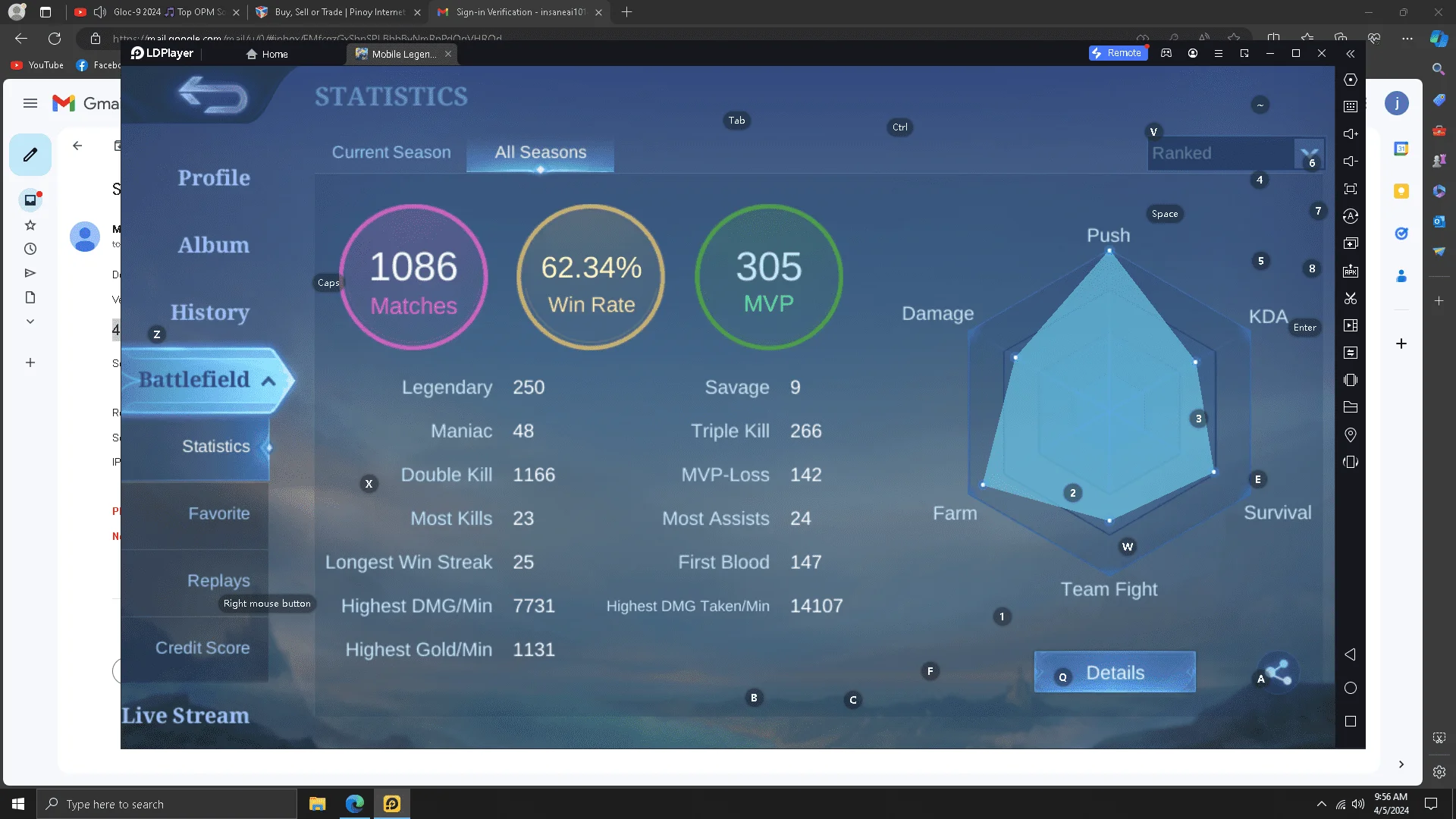The image size is (1456, 819).
Task: Click Android back triangle button
Action: [1351, 654]
